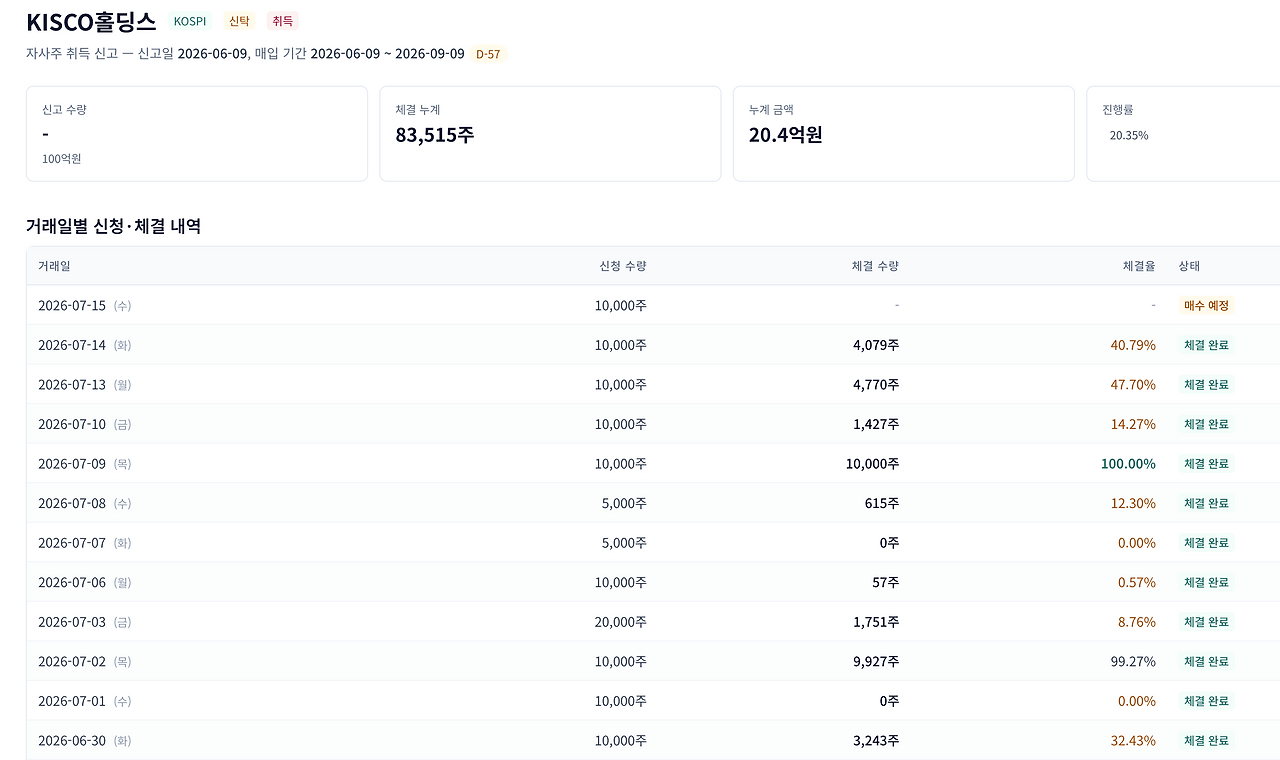Click the 8.76% execution rate
Screen dimensions: 1280x760
coord(1137,622)
